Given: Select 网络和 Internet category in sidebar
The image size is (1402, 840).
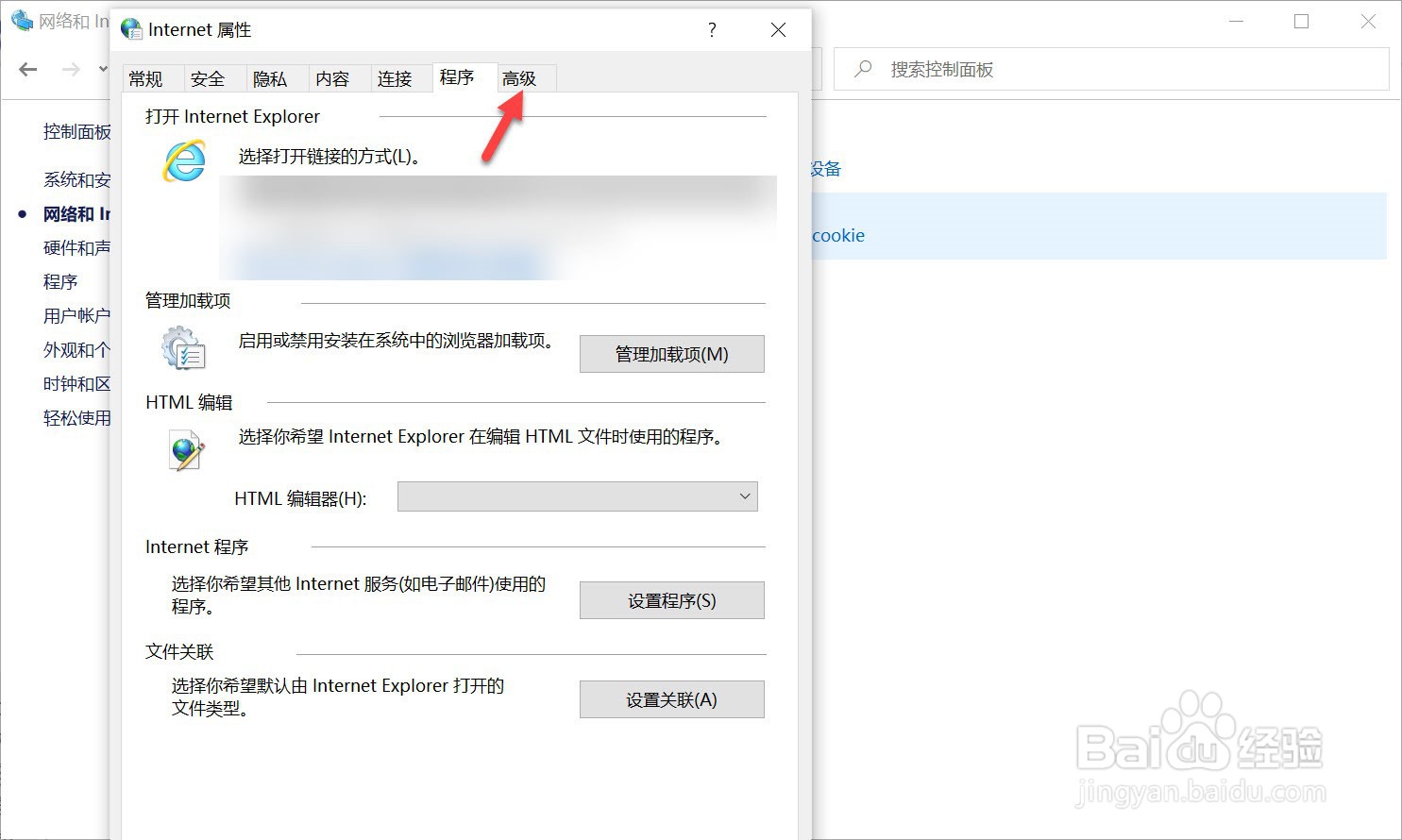Looking at the screenshot, I should click(x=77, y=214).
